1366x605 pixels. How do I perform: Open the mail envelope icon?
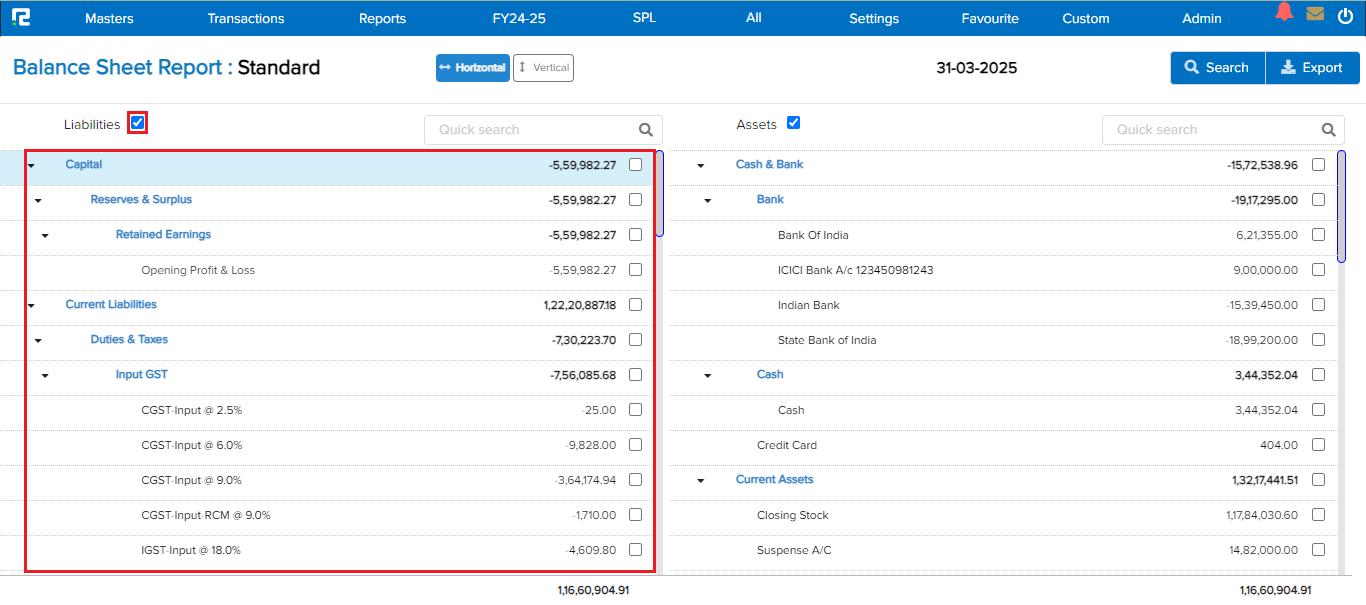[1315, 14]
